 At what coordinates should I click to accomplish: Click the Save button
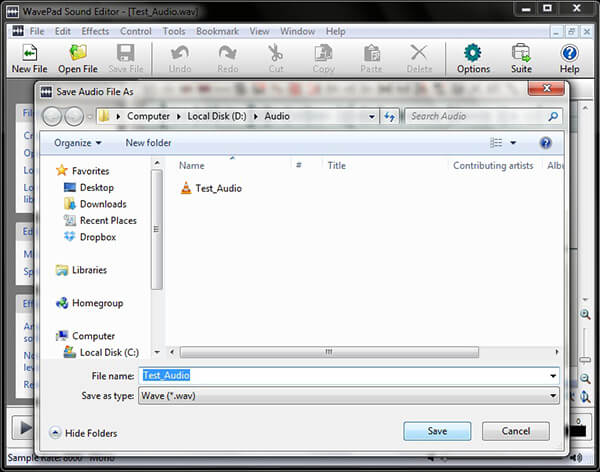(437, 431)
